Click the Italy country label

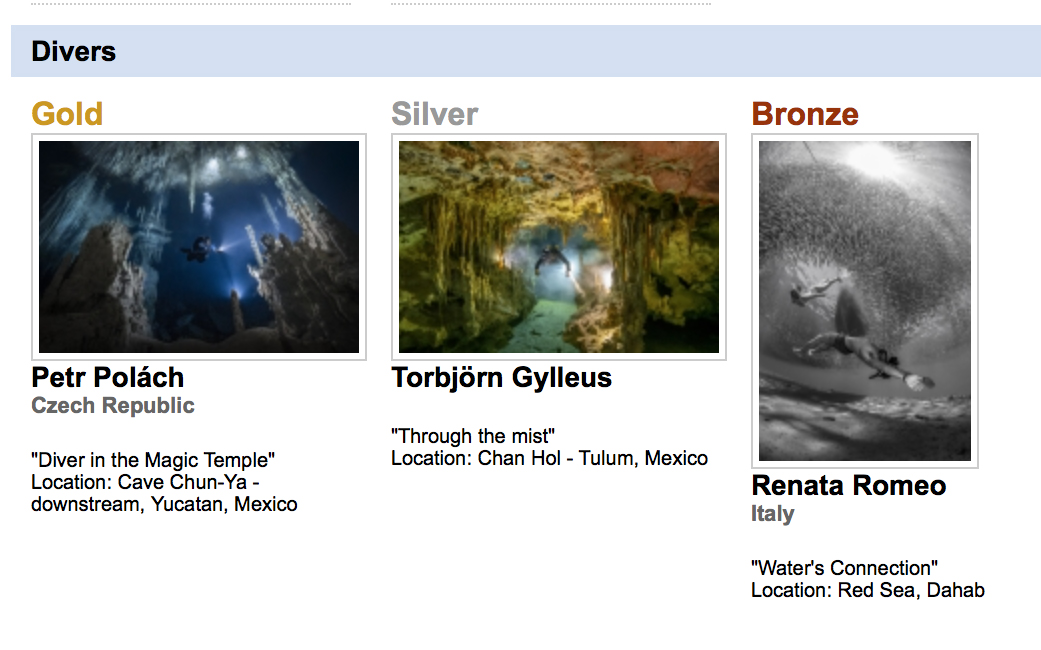(773, 514)
